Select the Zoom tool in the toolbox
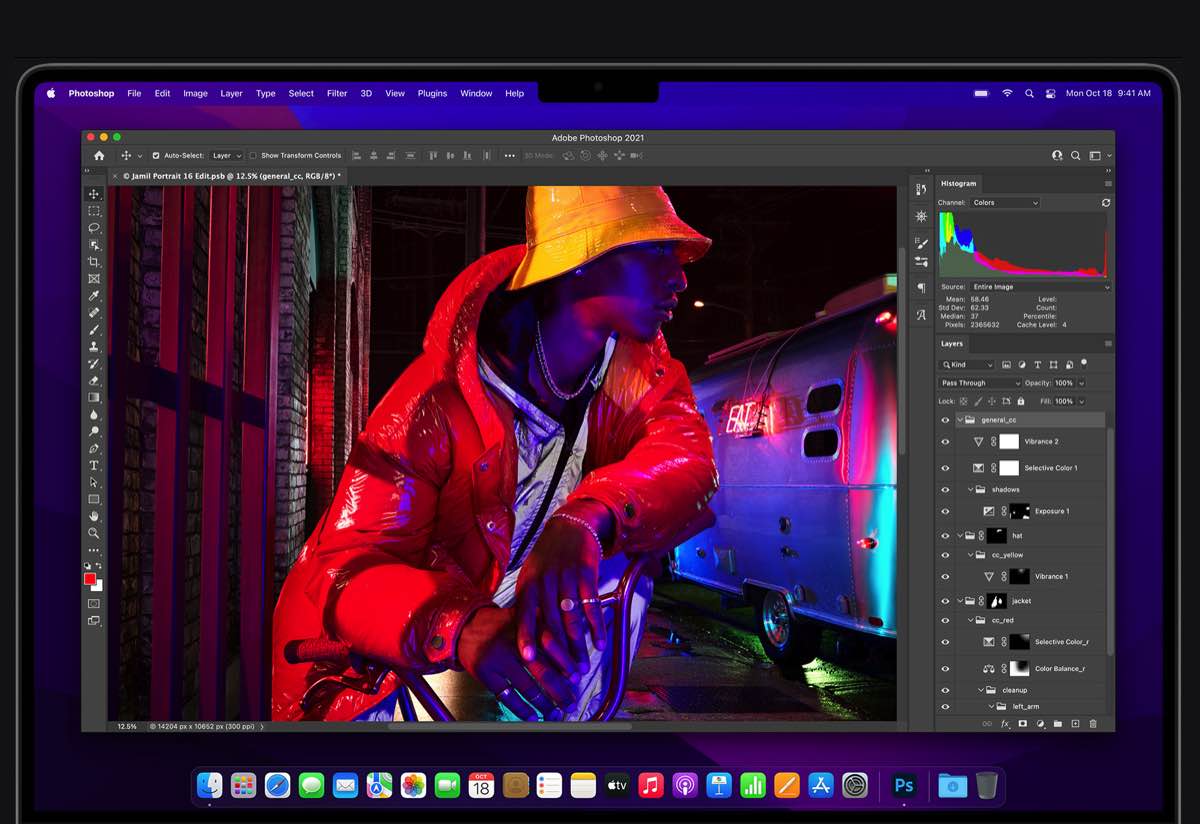 94,533
